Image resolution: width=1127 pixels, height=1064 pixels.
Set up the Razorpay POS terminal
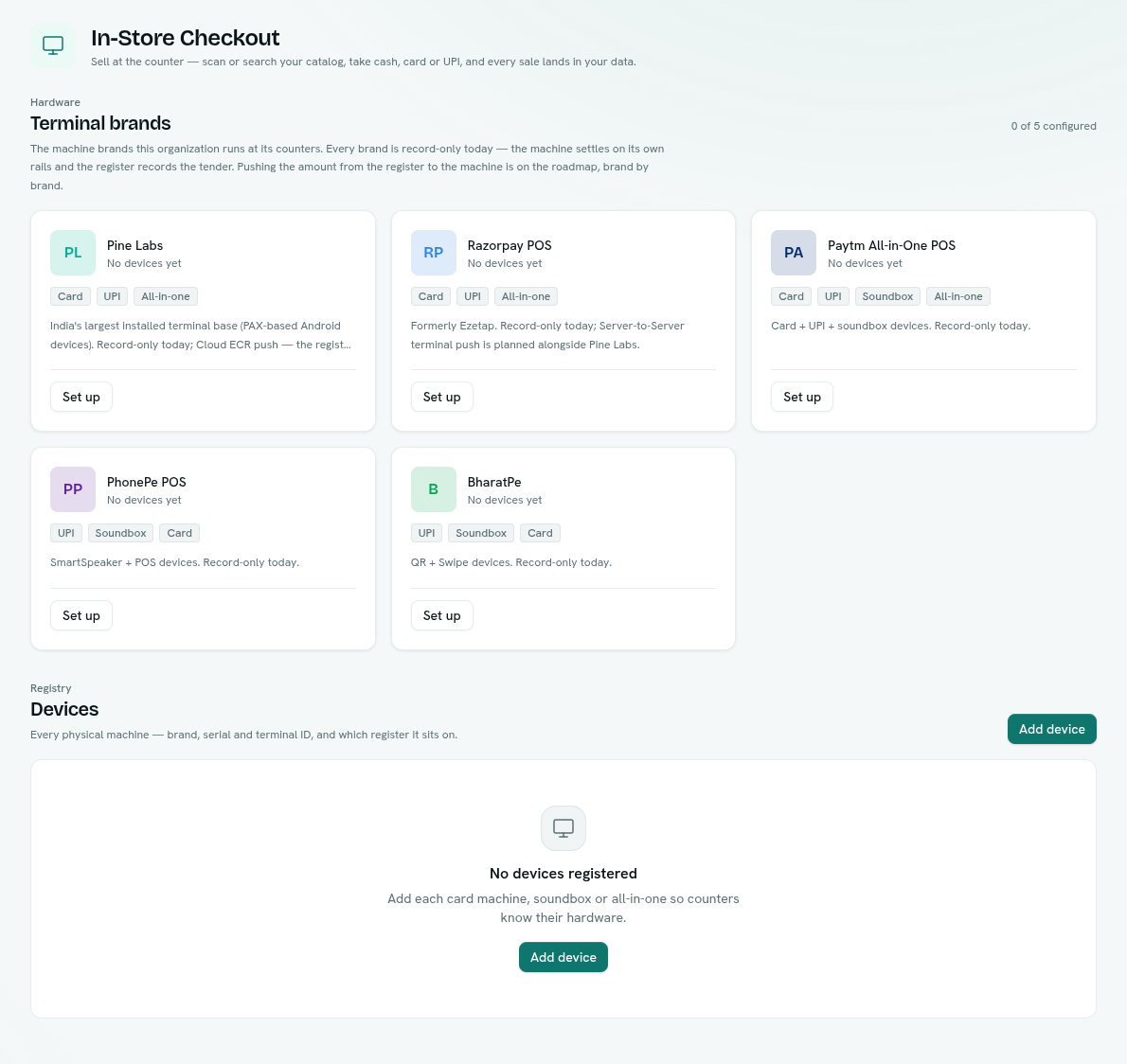click(x=442, y=397)
